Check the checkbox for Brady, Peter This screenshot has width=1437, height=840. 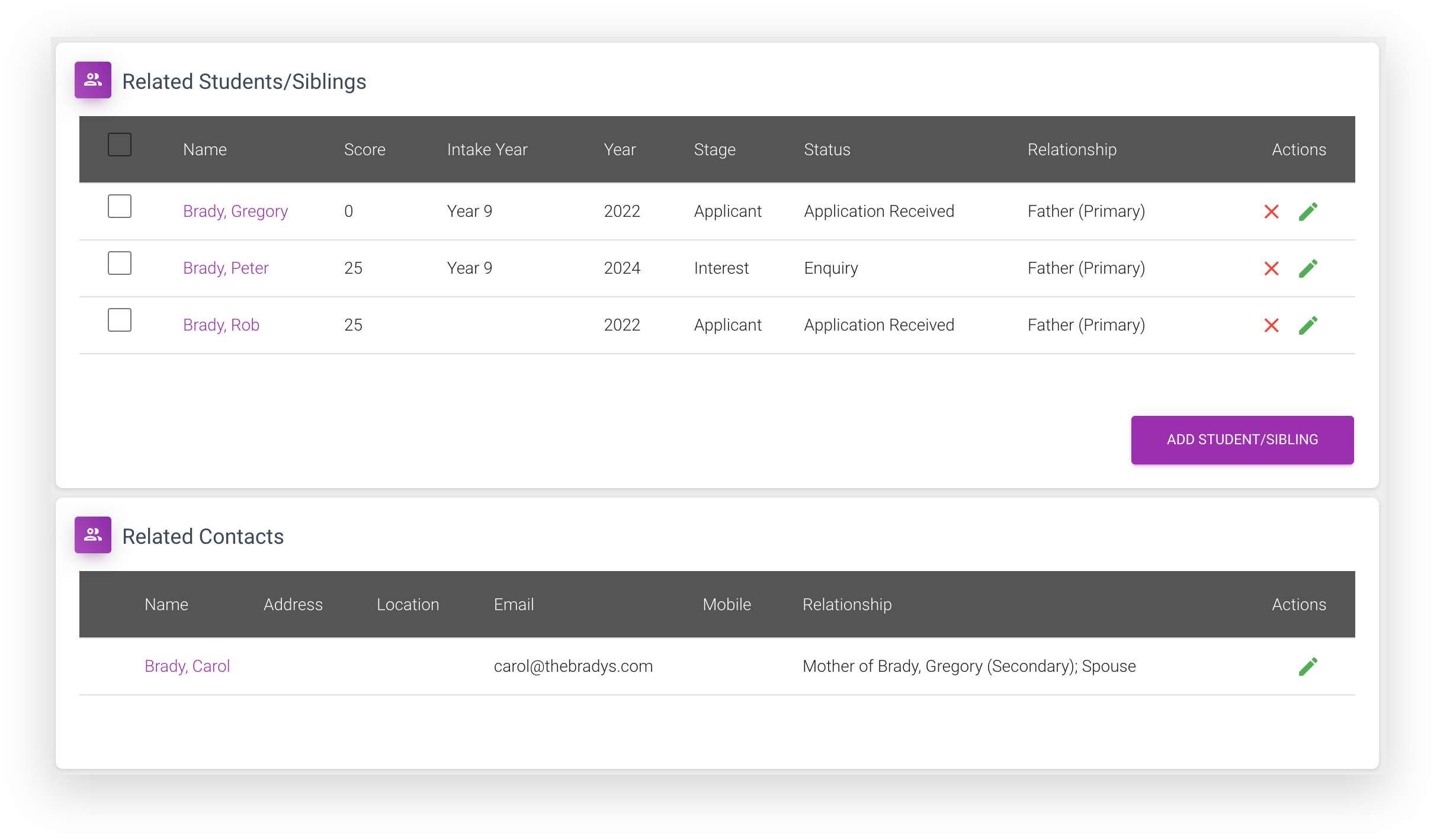pos(119,263)
